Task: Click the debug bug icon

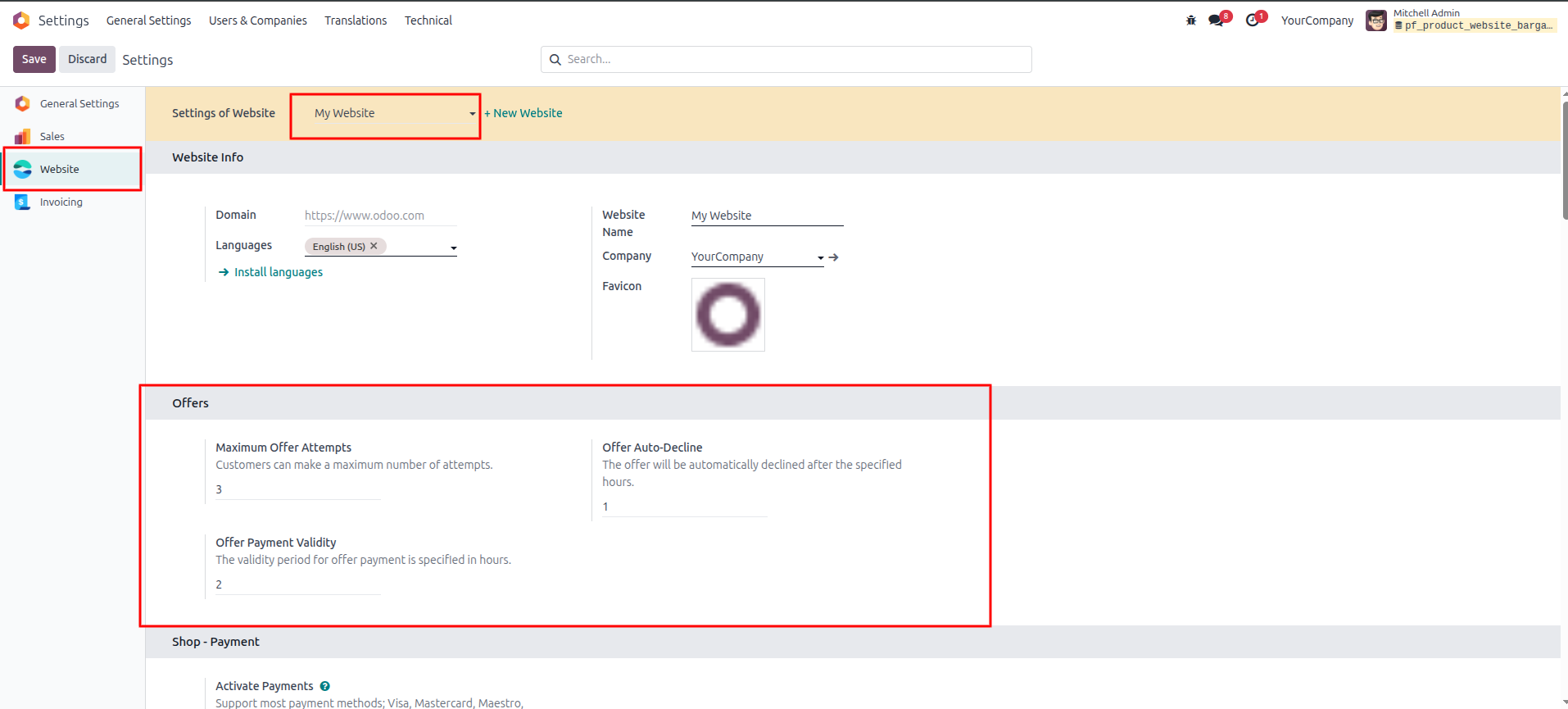Action: [1191, 20]
